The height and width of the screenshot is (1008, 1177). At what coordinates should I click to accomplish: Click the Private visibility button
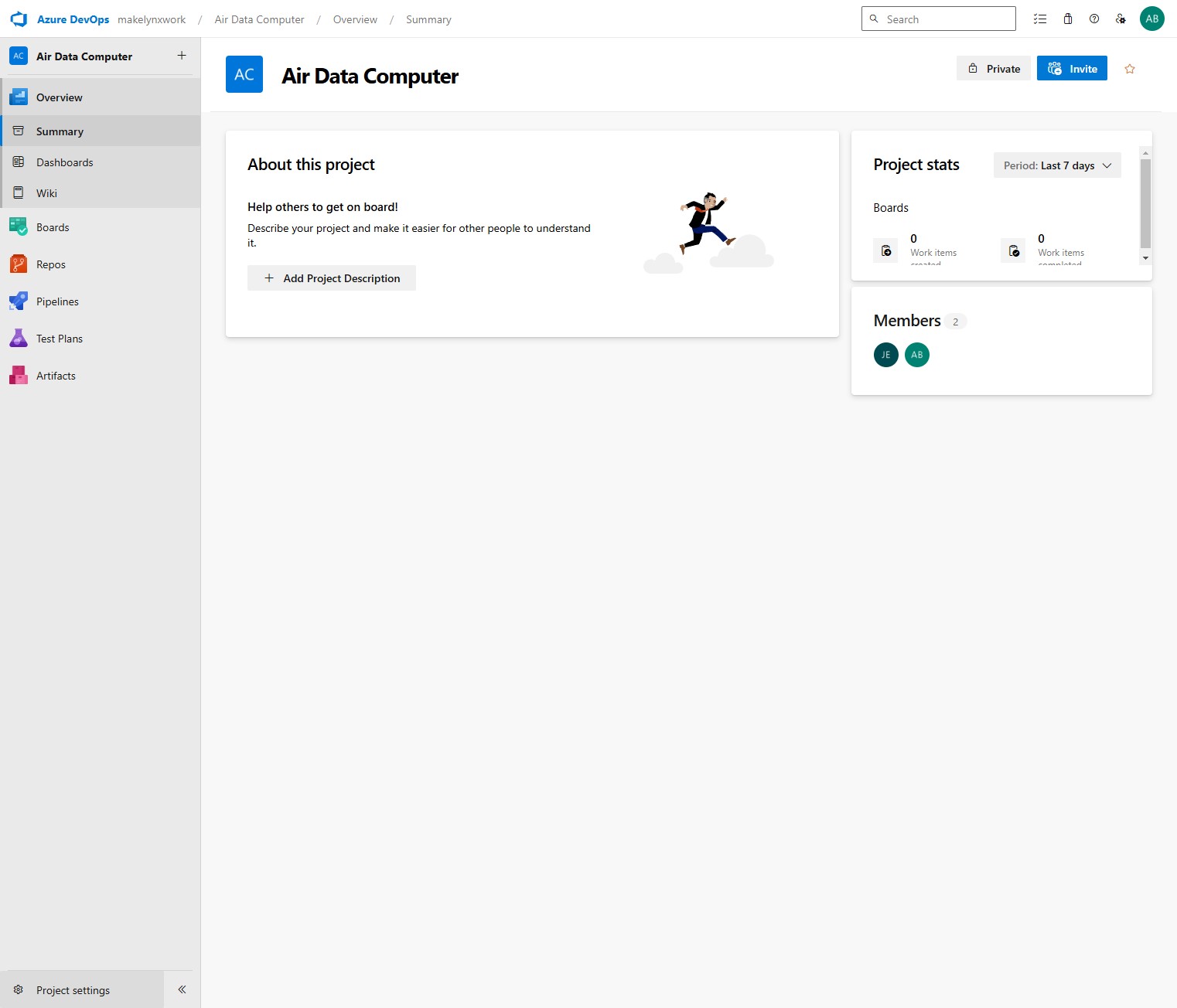click(x=994, y=69)
